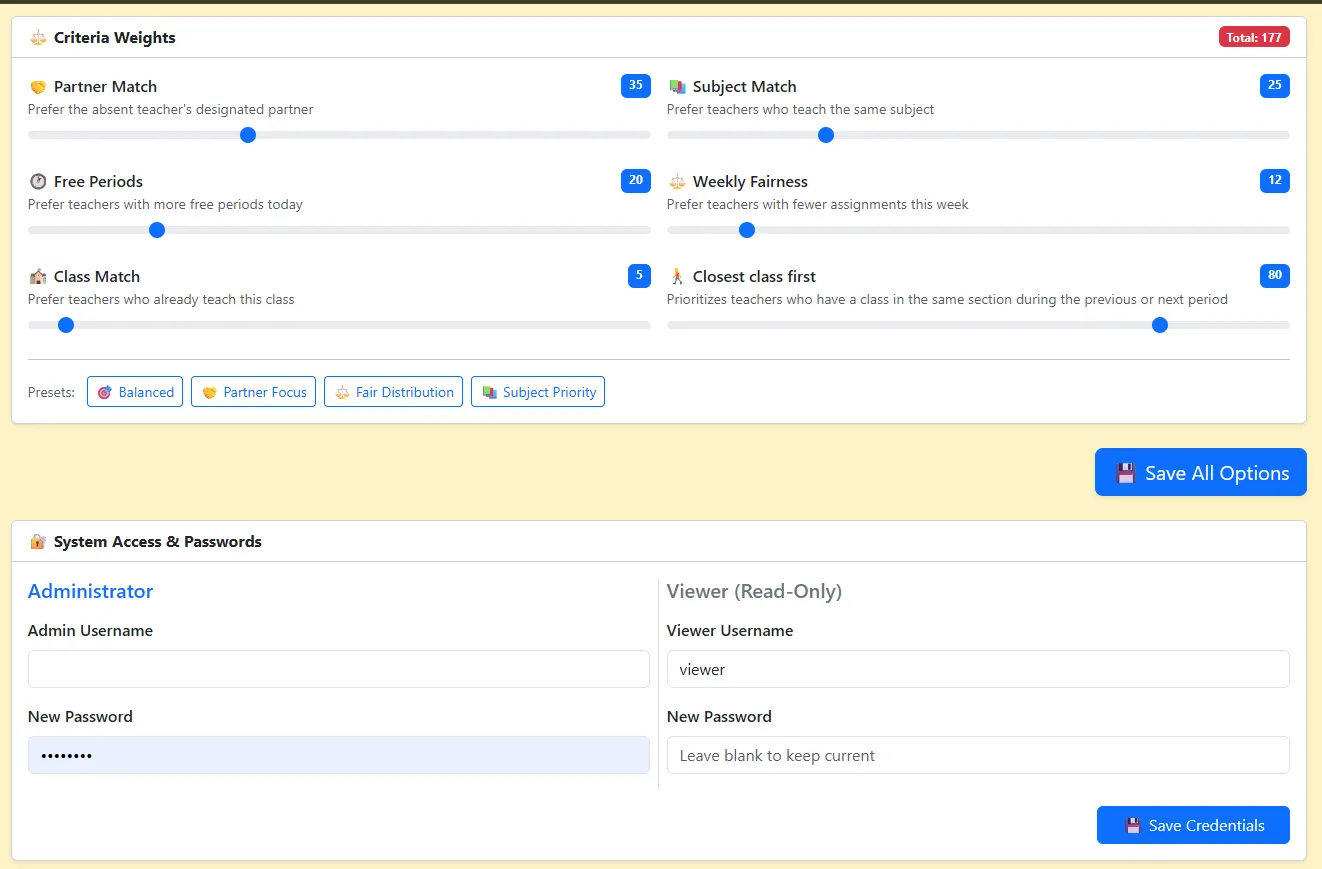Image resolution: width=1322 pixels, height=869 pixels.
Task: Move the Weekly Fairness slider handle
Action: click(x=746, y=230)
